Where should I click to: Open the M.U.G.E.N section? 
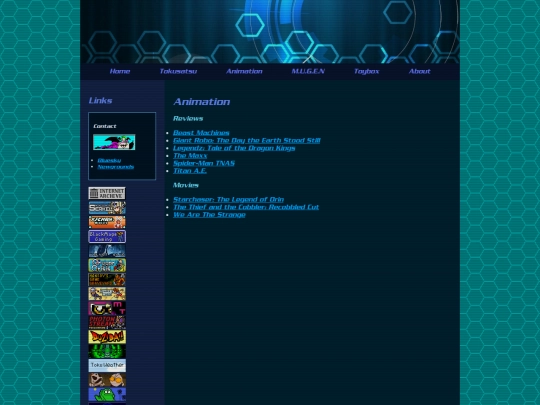308,71
